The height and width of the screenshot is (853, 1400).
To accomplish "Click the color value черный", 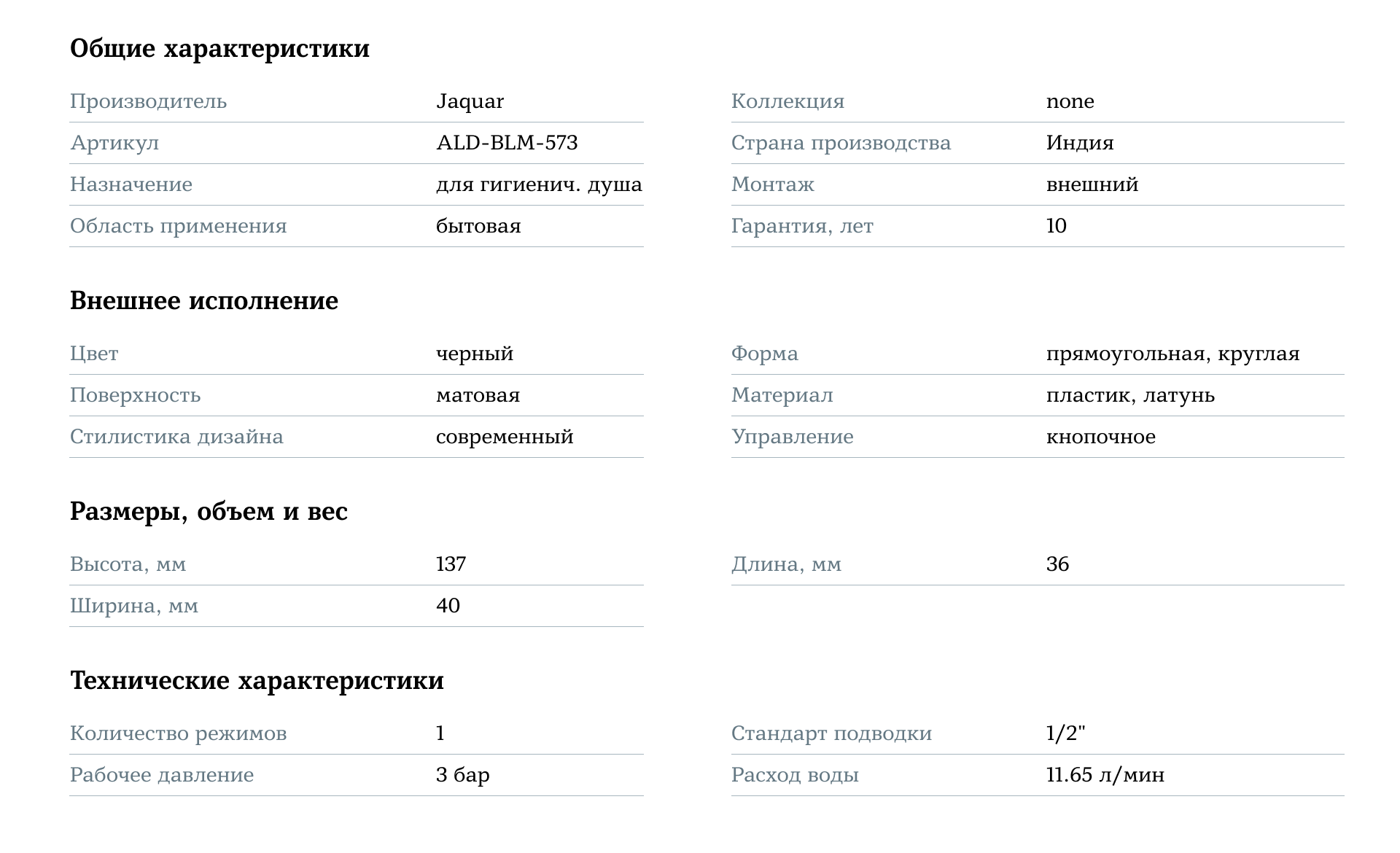I will [475, 354].
